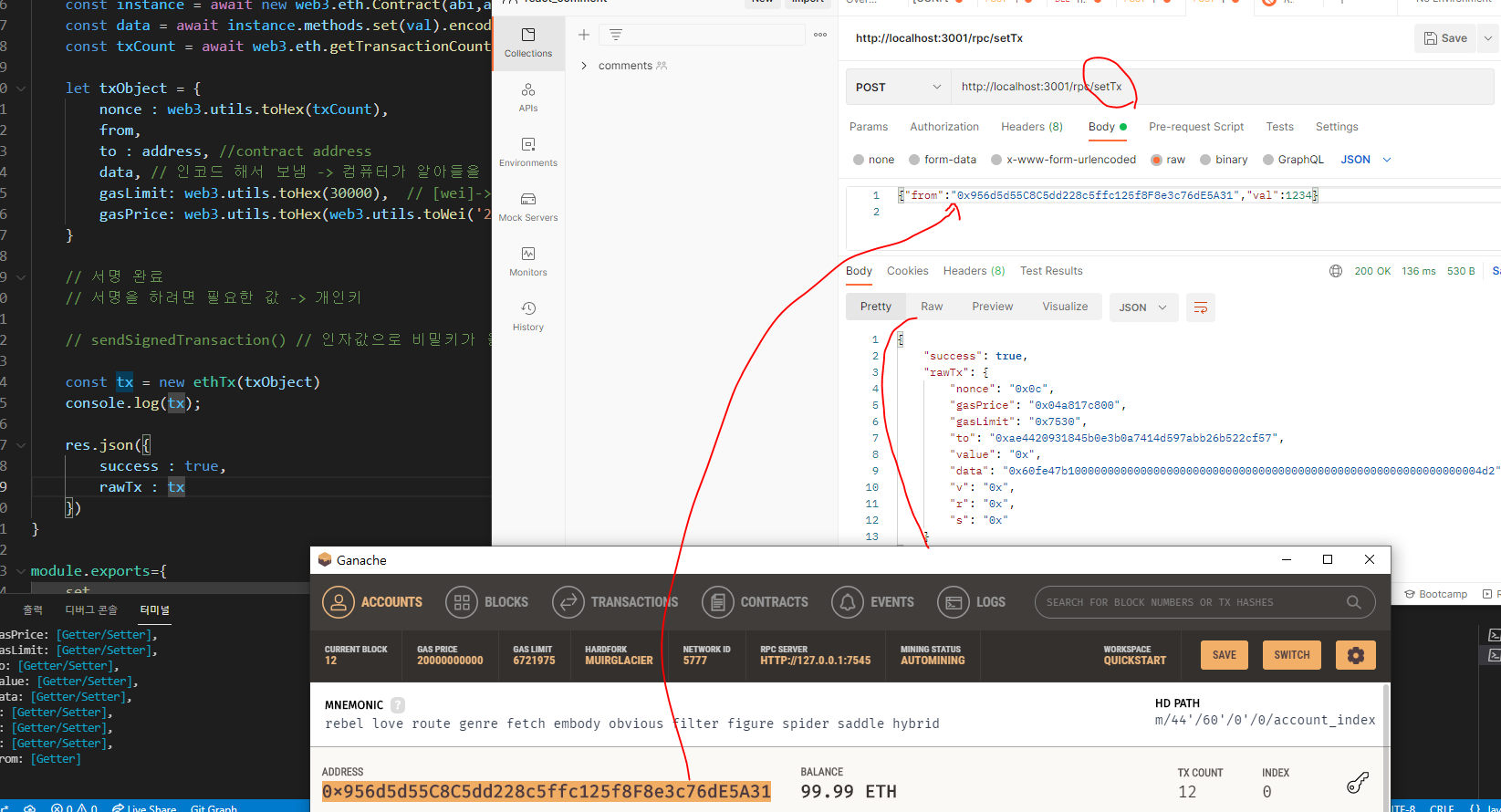Collapse the 서명 완료 comment block
This screenshot has height=812, width=1501.
[21, 276]
